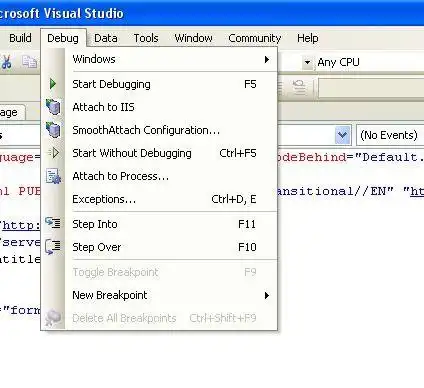Click the Step Into icon
The width and height of the screenshot is (424, 388).
53,223
